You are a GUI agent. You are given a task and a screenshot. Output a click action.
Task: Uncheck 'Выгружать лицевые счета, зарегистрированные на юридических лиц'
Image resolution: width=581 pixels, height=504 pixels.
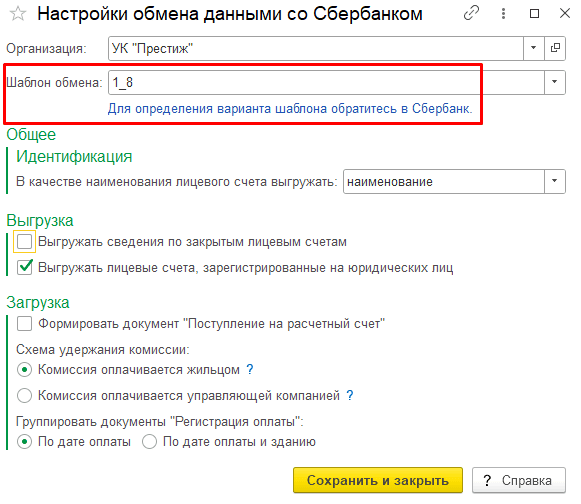tap(24, 267)
